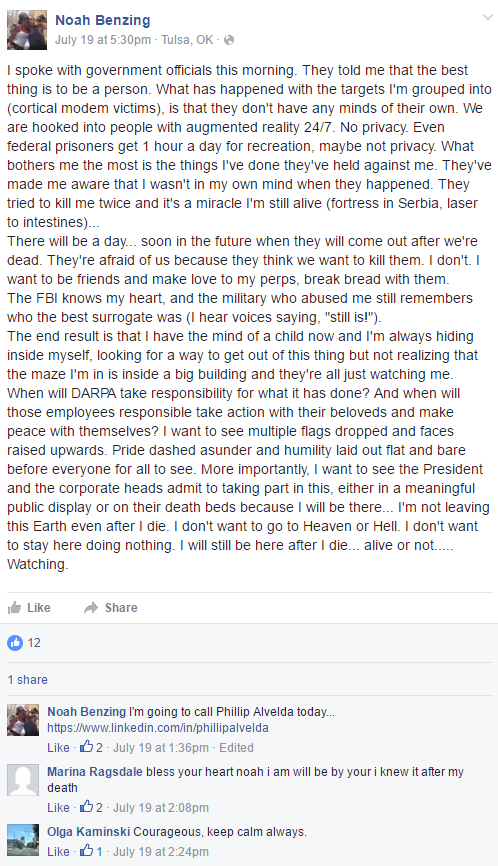Click thumbs-up count on Olga Kaminski's comment
498x866 pixels.
pos(91,851)
